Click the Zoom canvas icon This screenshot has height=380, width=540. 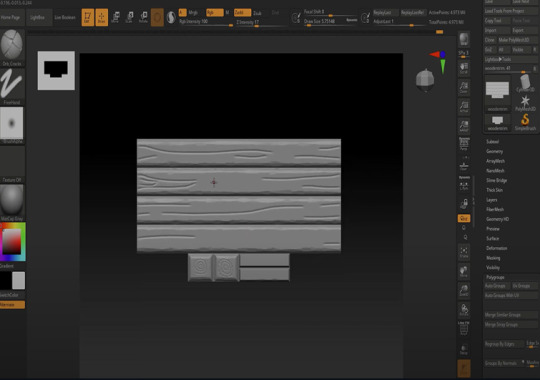click(464, 87)
